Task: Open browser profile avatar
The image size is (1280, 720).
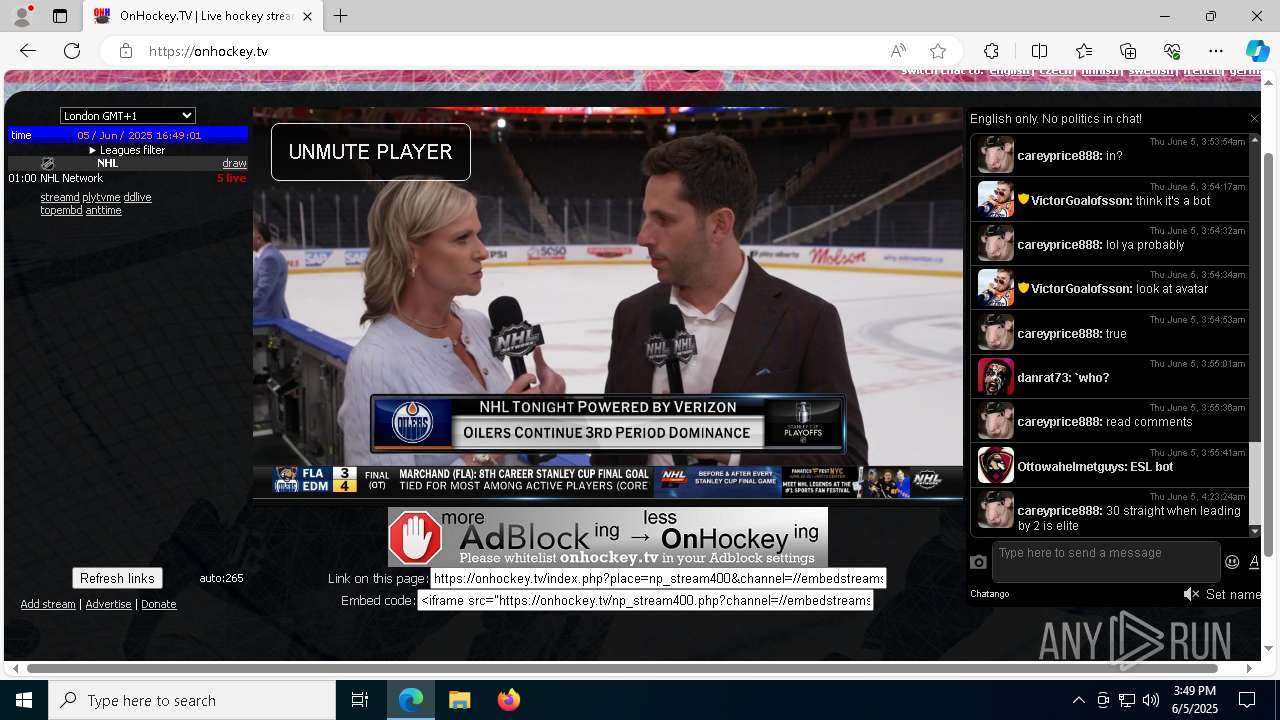Action: [x=21, y=16]
